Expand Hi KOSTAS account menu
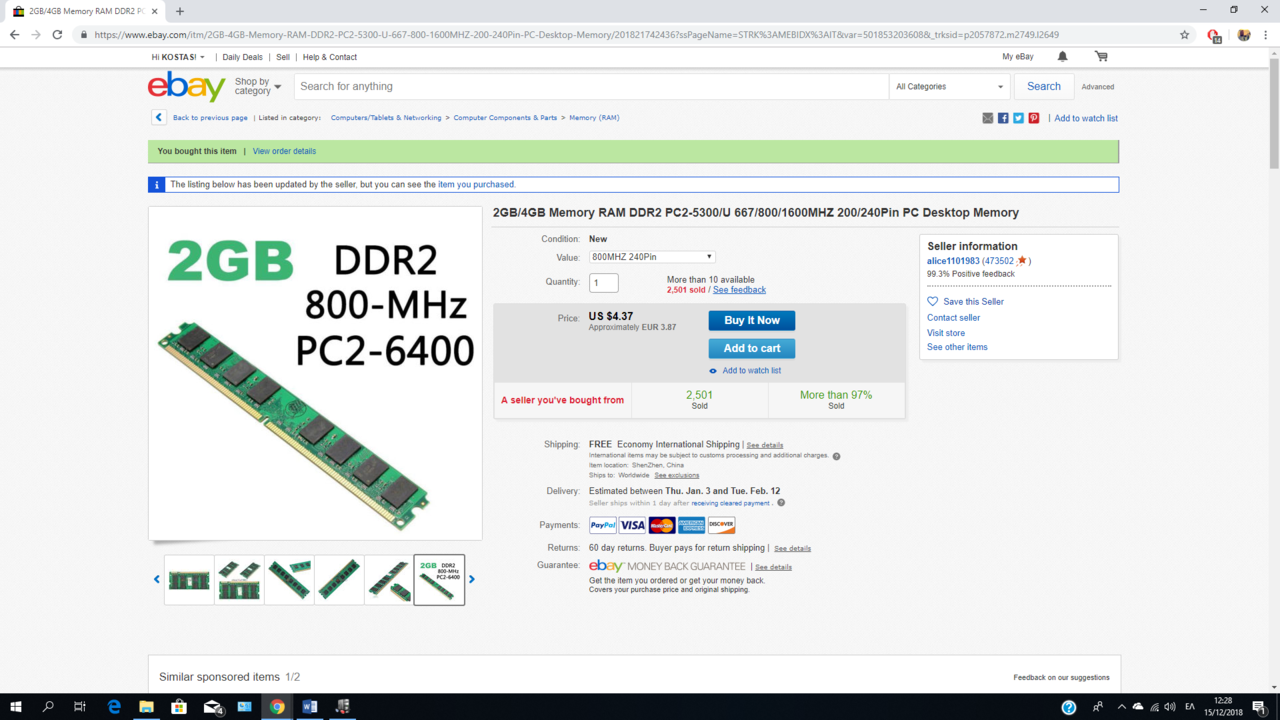 (178, 57)
